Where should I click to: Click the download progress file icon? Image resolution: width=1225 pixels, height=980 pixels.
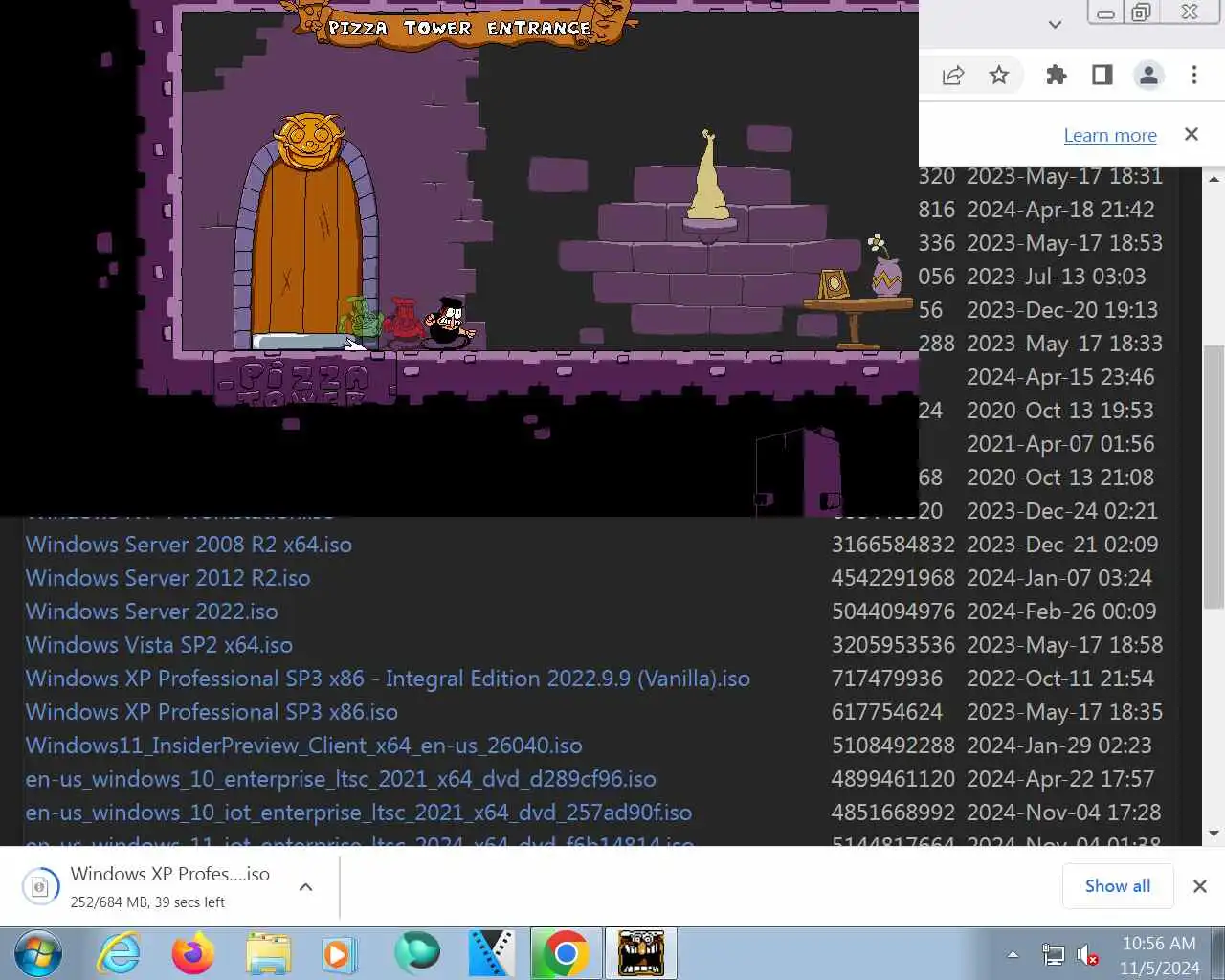pyautogui.click(x=40, y=886)
